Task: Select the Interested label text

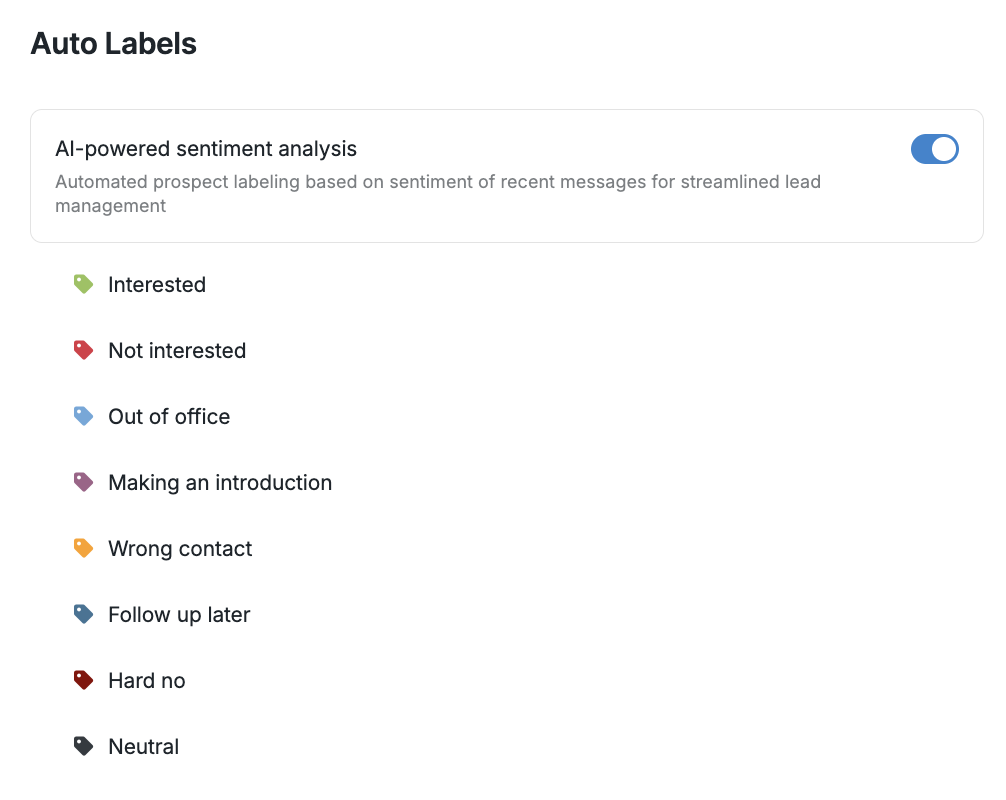Action: (x=157, y=285)
